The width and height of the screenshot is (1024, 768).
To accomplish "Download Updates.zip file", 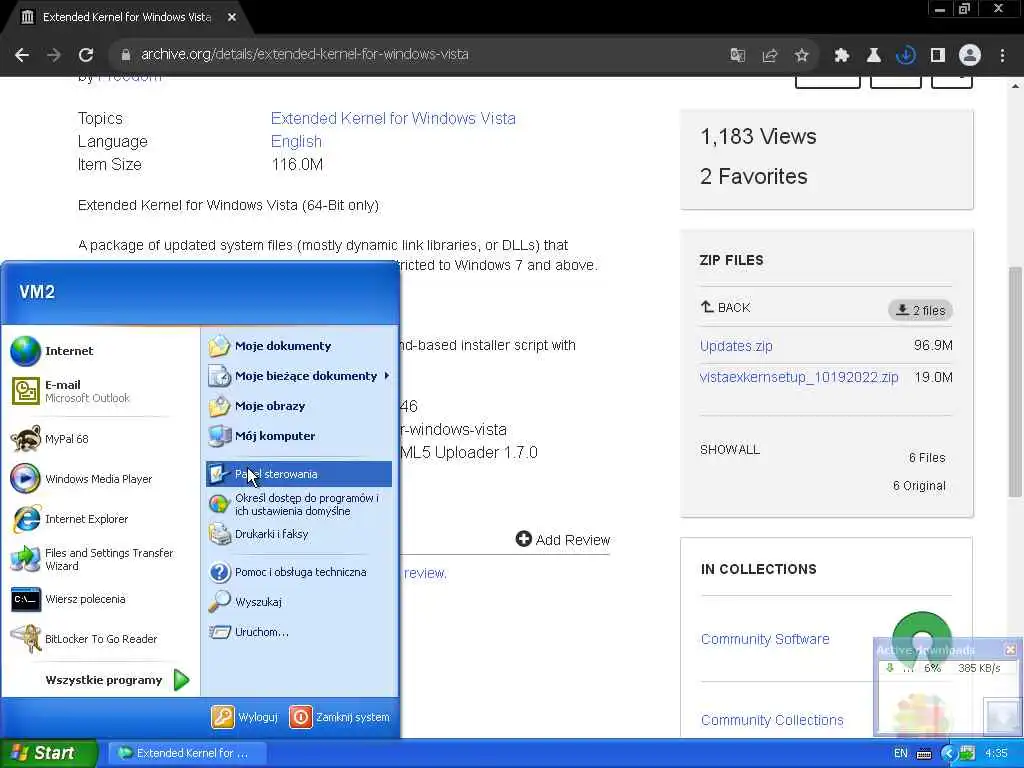I will 736,345.
